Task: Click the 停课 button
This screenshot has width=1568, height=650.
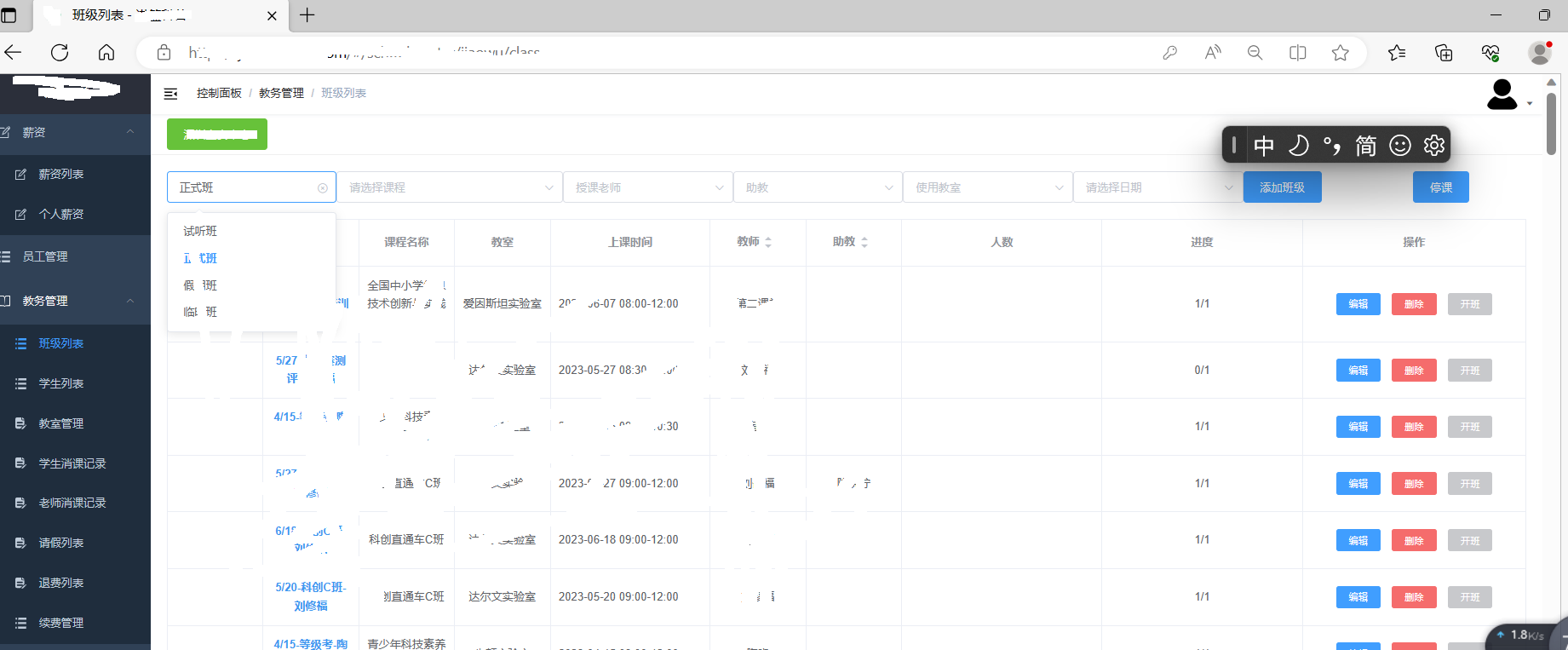Action: tap(1441, 187)
